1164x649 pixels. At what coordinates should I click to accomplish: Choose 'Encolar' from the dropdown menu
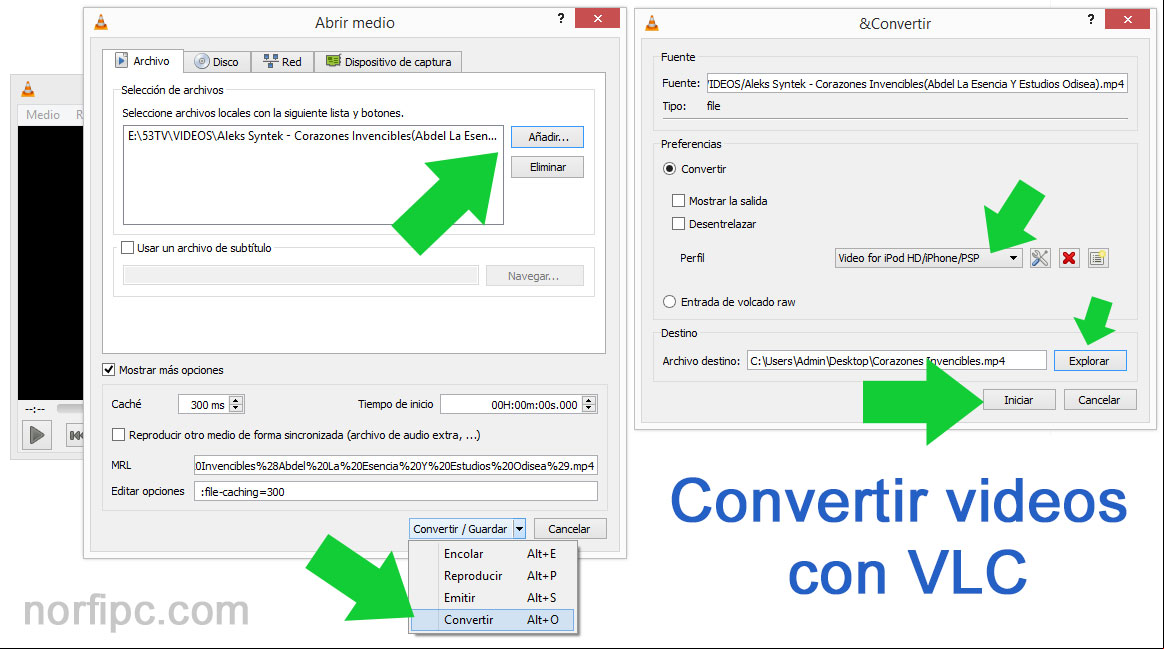coord(494,554)
